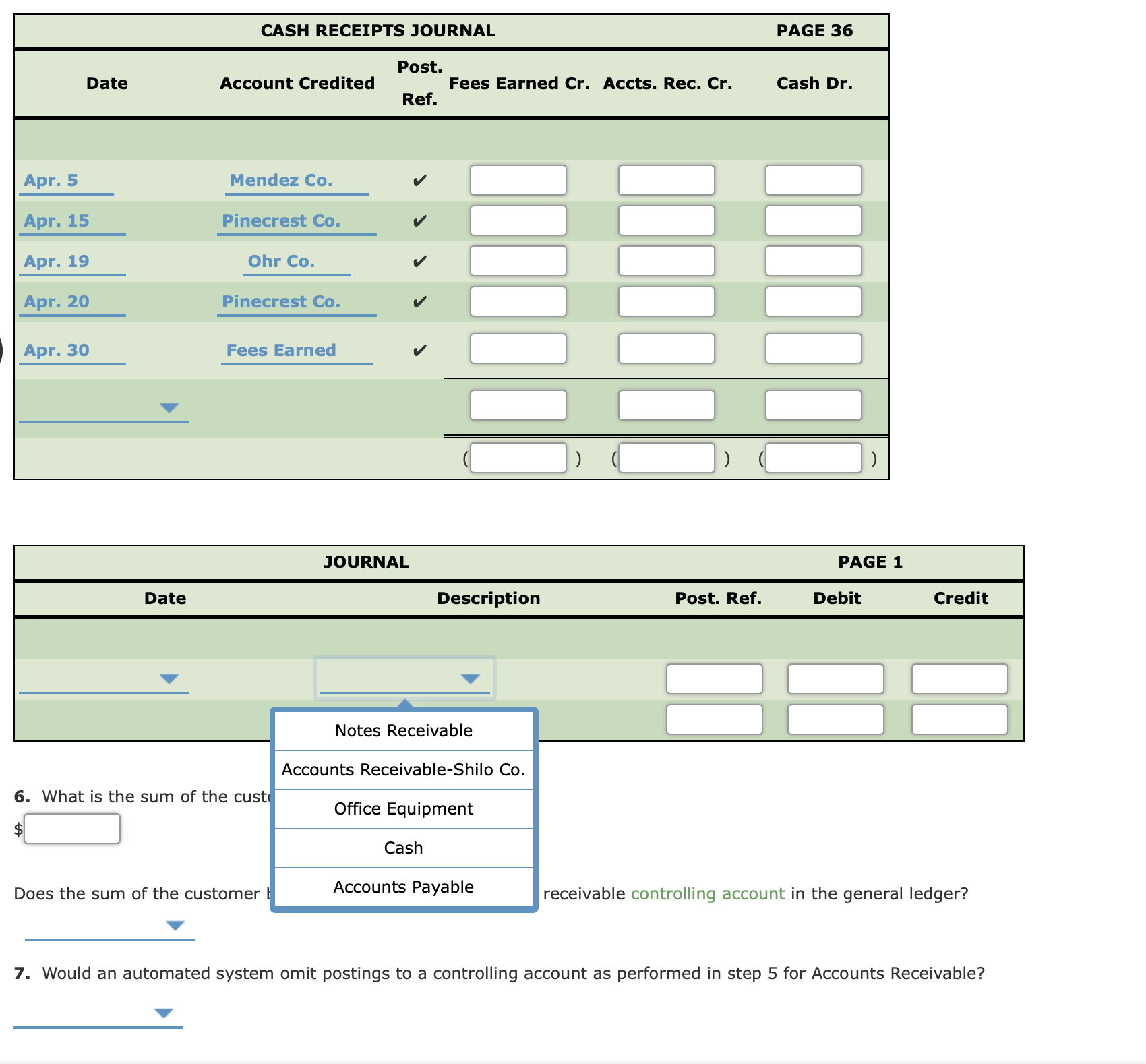Open the date dropdown in the cash receipts journal
Image resolution: width=1146 pixels, height=1064 pixels.
click(x=171, y=405)
